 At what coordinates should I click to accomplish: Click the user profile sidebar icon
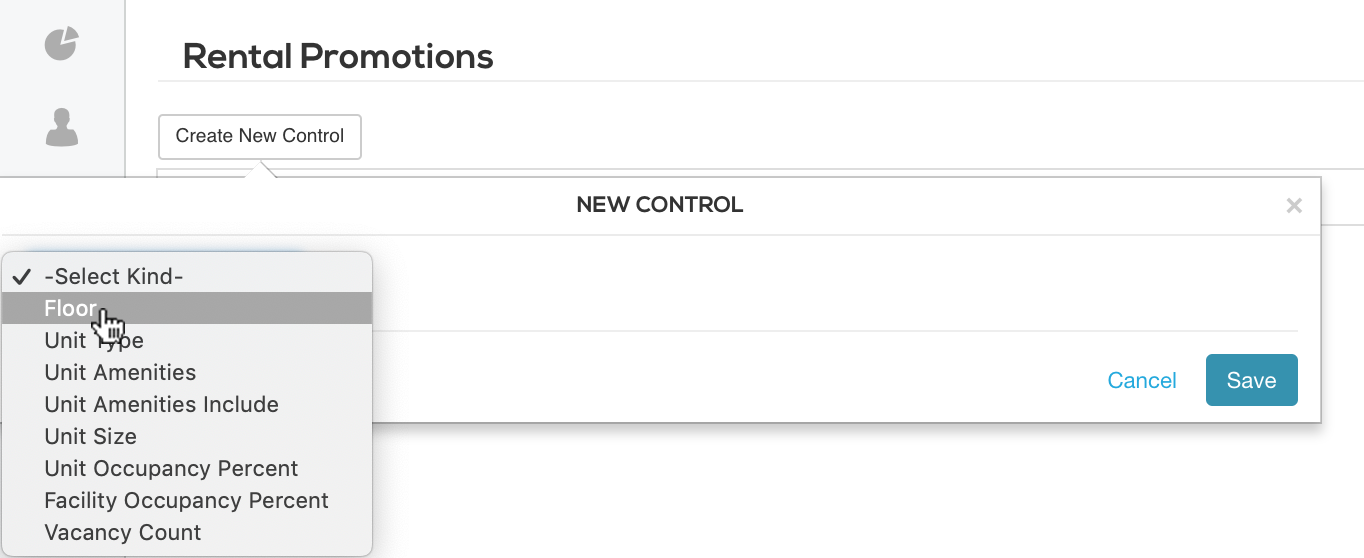pyautogui.click(x=61, y=128)
